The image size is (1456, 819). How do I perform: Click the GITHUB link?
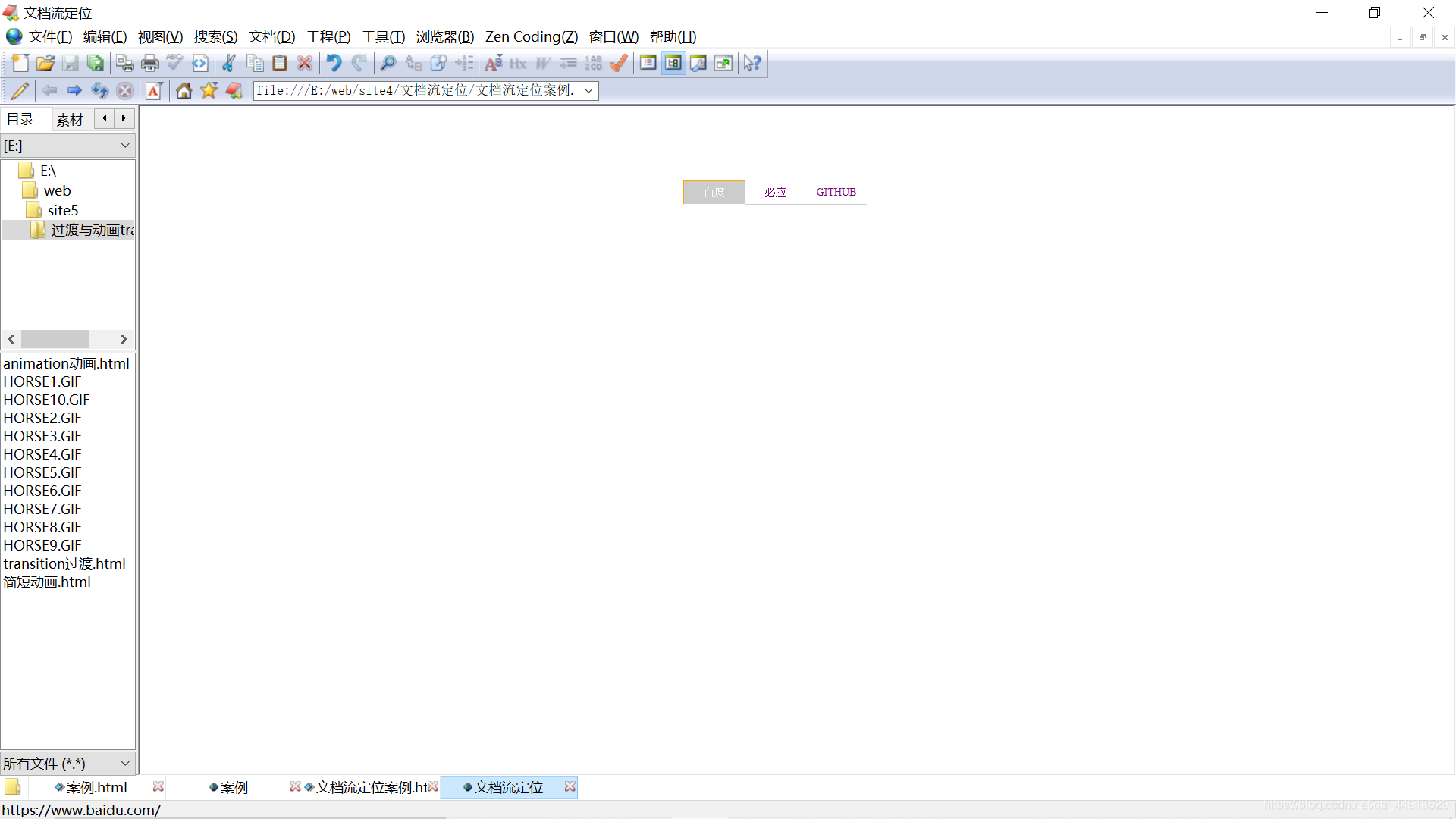click(836, 193)
